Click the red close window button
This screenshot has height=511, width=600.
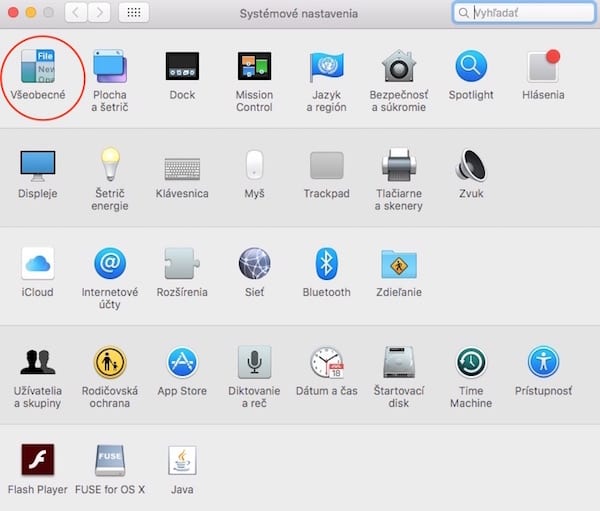13,13
